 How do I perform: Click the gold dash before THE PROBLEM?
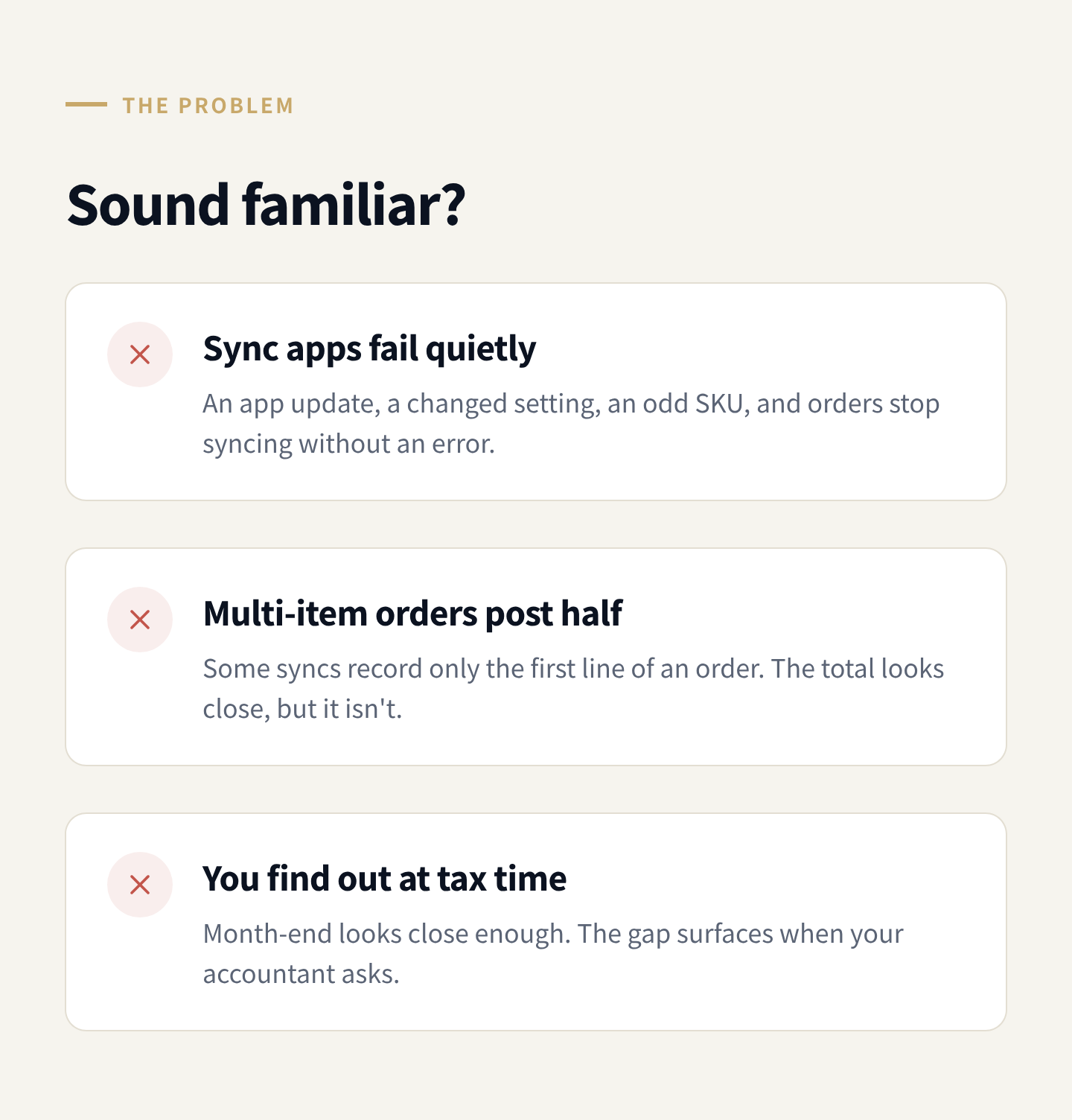86,105
